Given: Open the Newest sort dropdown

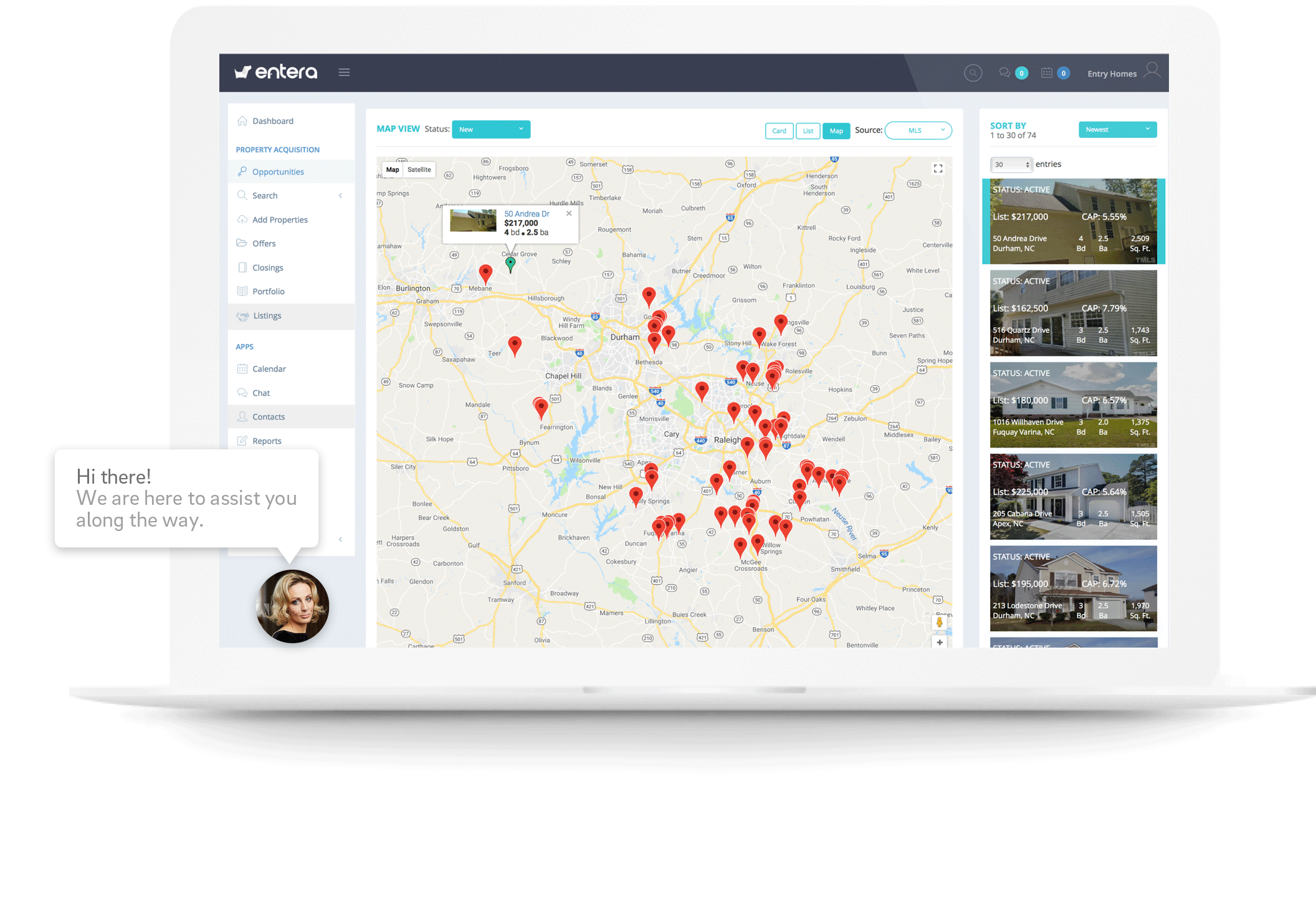Looking at the screenshot, I should [x=1117, y=129].
